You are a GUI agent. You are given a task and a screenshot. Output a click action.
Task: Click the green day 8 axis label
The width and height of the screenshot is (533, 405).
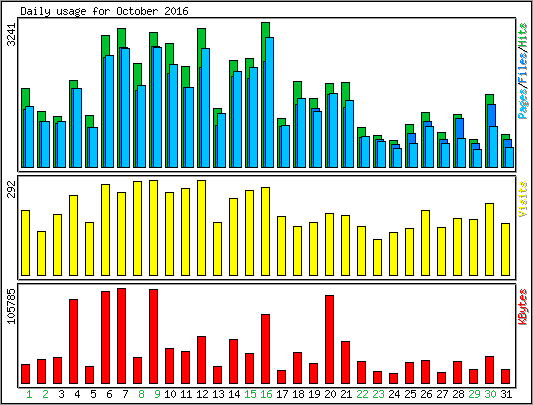141,394
